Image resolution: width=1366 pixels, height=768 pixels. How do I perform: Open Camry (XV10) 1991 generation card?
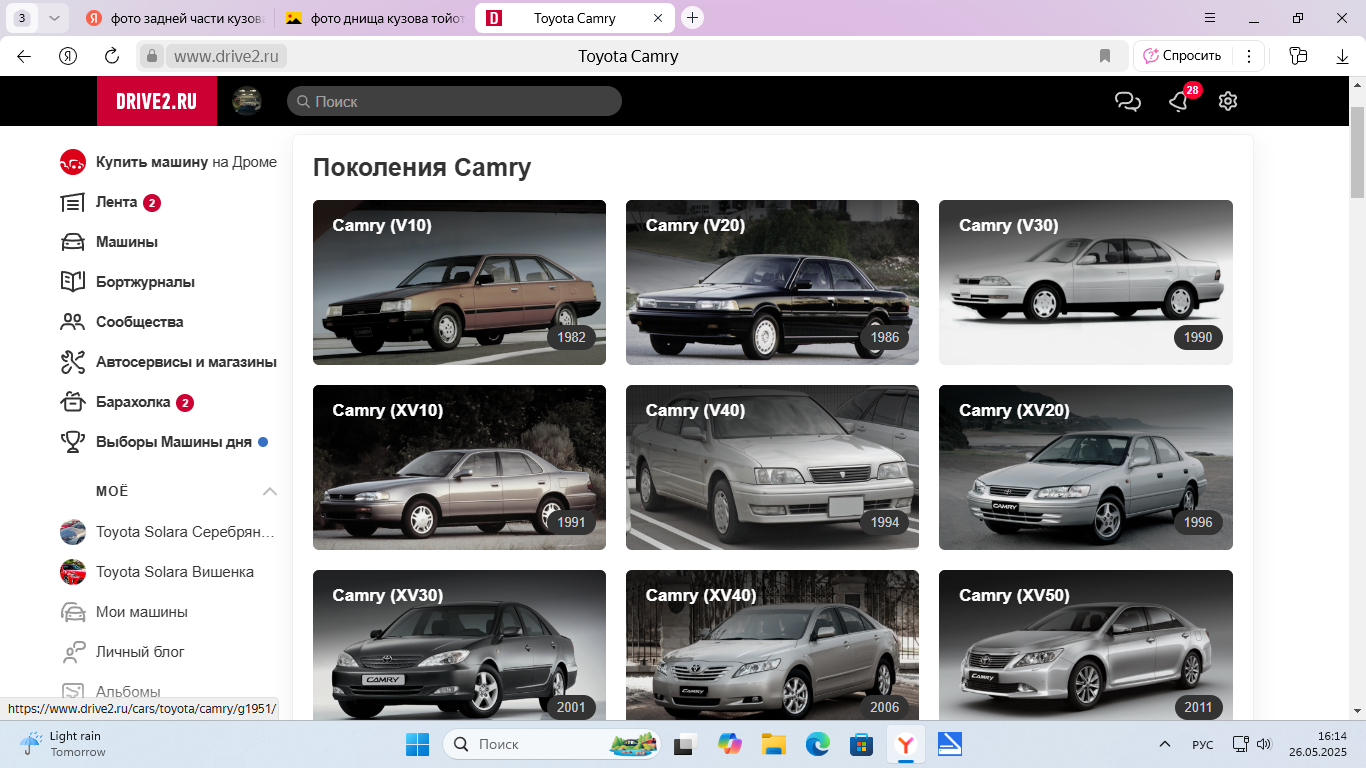point(459,467)
